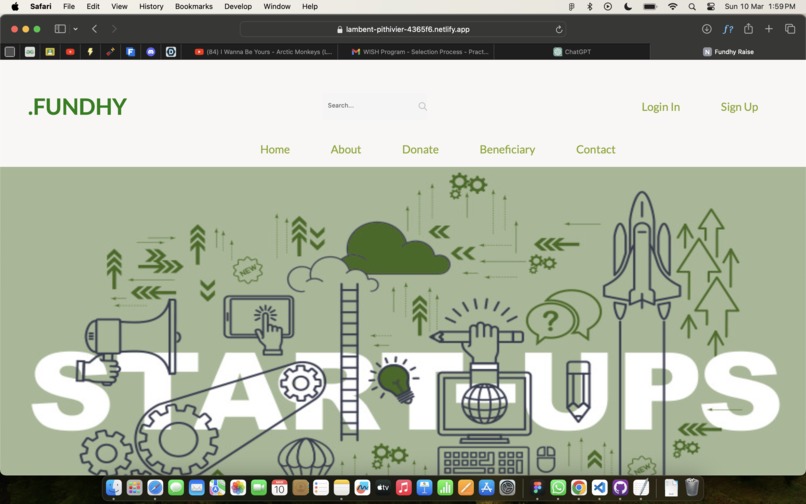Open Control Center
The width and height of the screenshot is (806, 504).
[711, 6]
